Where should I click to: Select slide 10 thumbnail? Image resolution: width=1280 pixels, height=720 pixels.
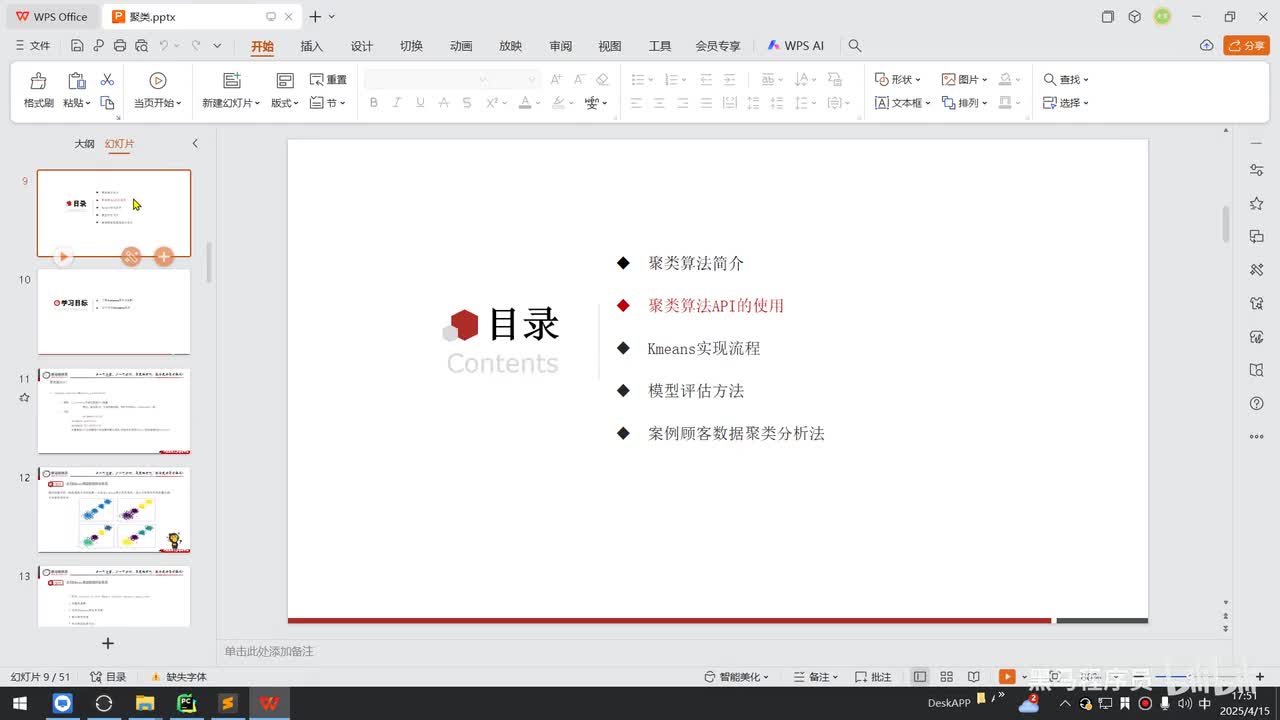pyautogui.click(x=114, y=311)
